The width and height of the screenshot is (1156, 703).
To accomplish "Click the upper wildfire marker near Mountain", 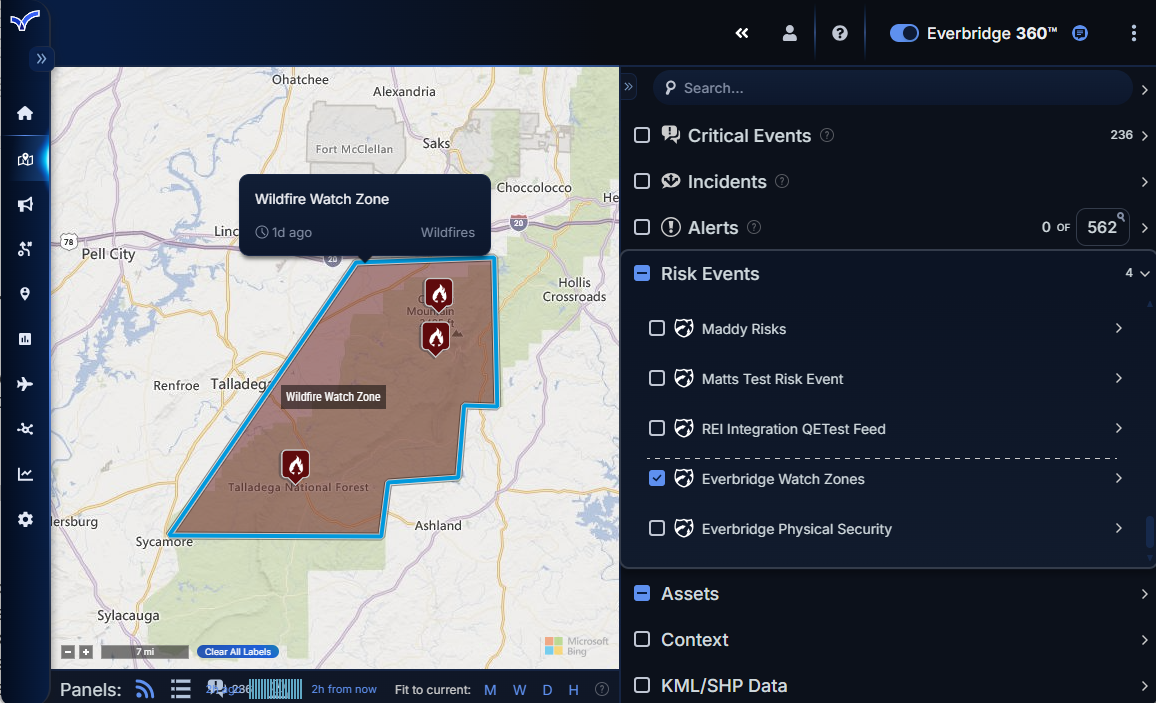I will 439,295.
